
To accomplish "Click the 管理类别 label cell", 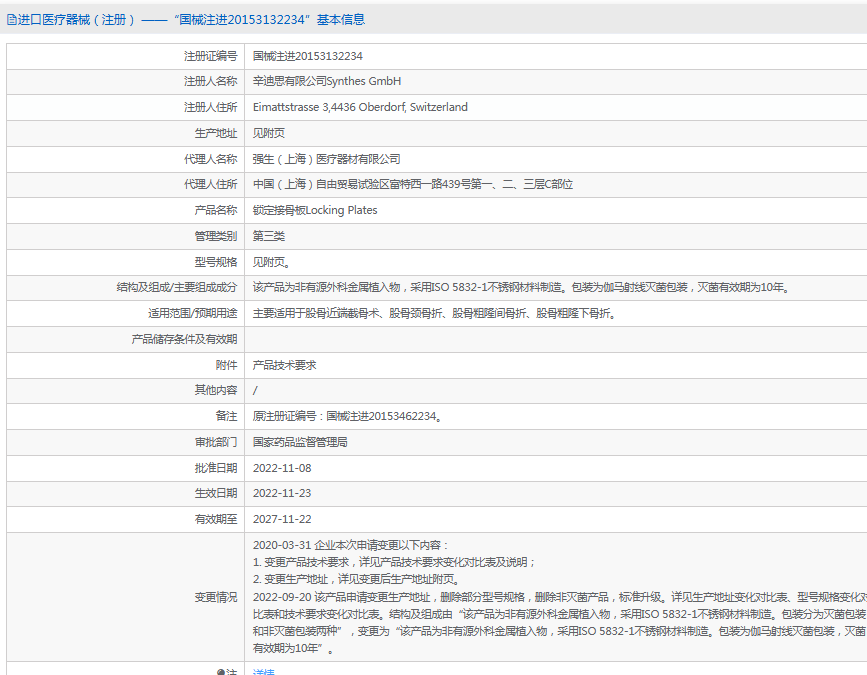I will [x=126, y=236].
